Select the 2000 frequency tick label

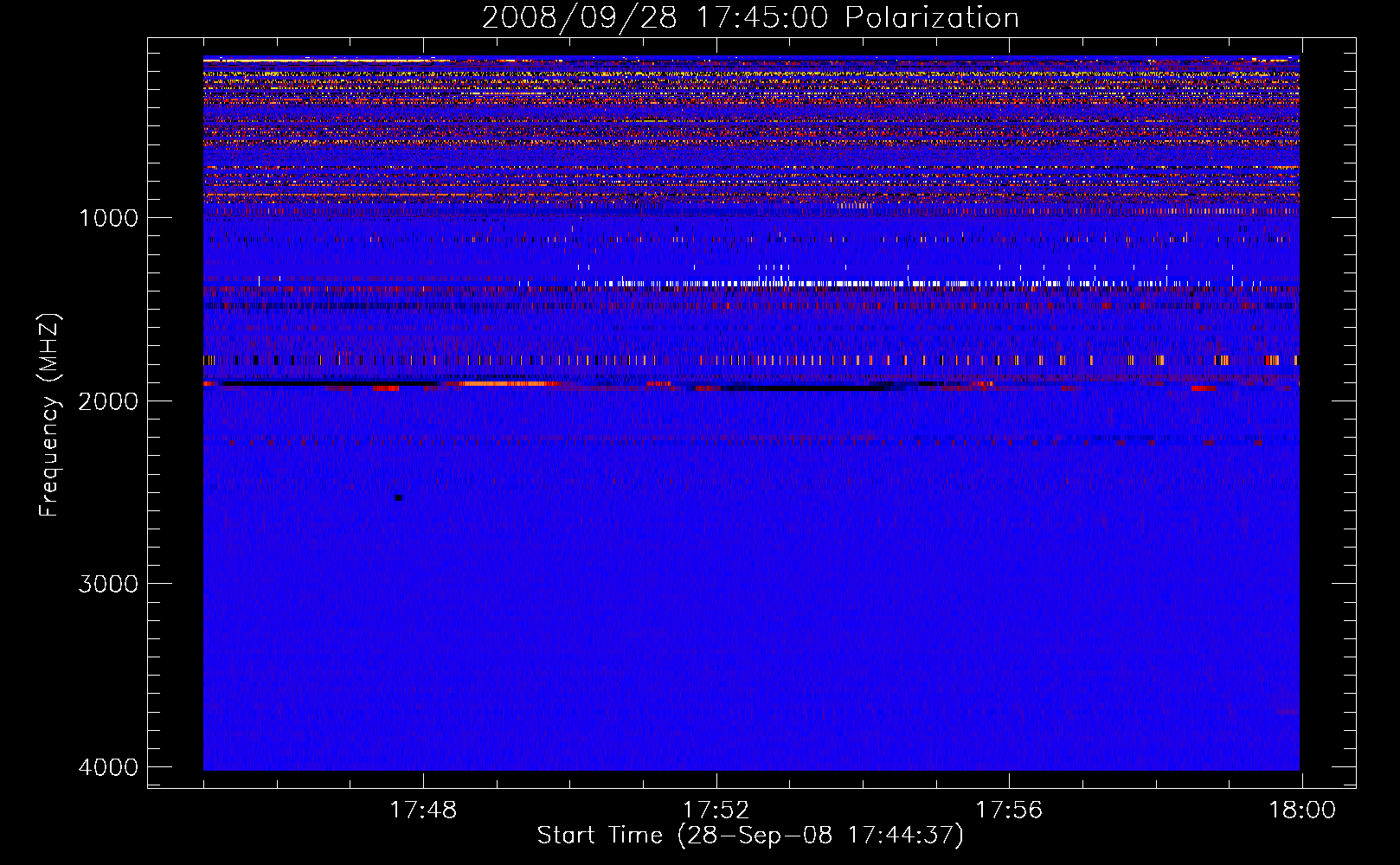[x=109, y=400]
